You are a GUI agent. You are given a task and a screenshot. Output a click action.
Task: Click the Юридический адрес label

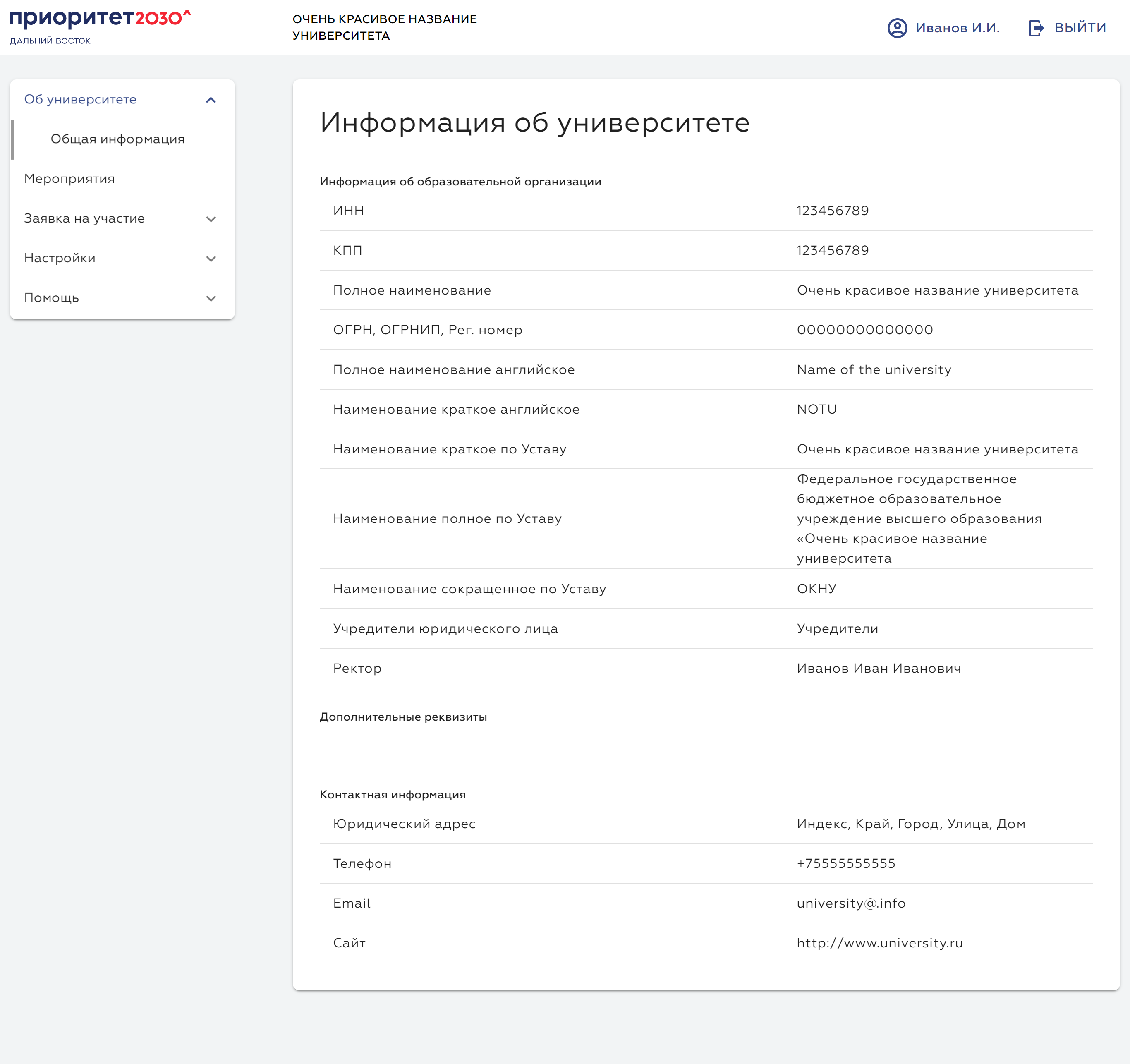(404, 824)
